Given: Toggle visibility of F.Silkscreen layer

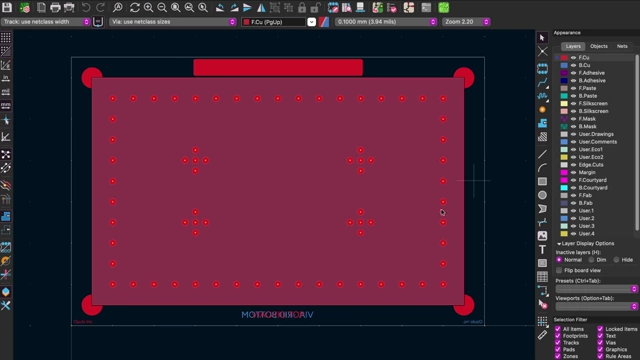Looking at the screenshot, I should [x=573, y=104].
